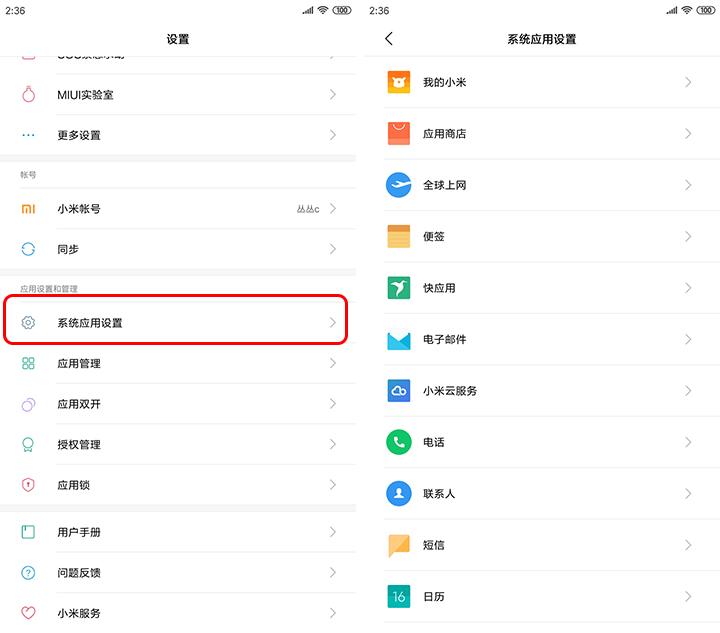720x633 pixels.
Task: Expand the 联系人 row chevron
Action: [688, 494]
